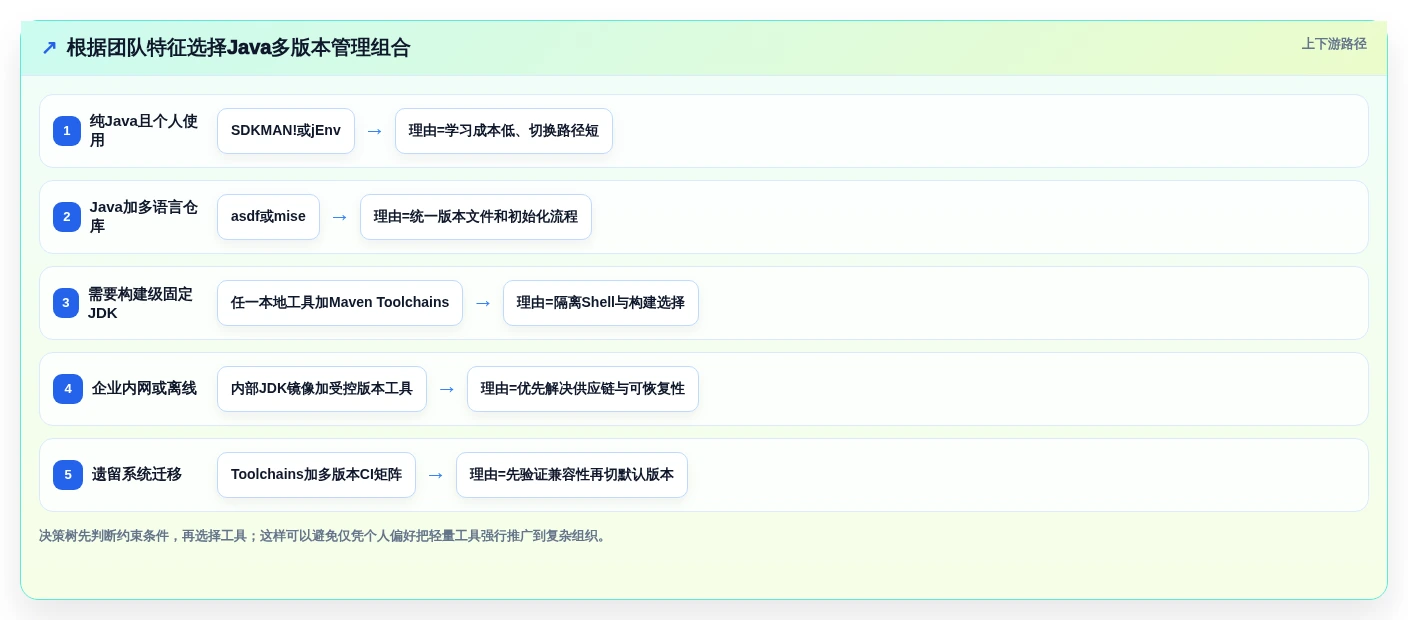
Task: Click the 内部JDK镜像加受控版本工具 chip
Action: 322,389
